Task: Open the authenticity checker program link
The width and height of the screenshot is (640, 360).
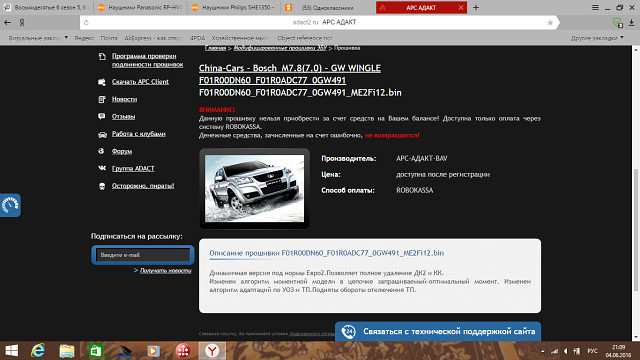Action: tap(147, 60)
